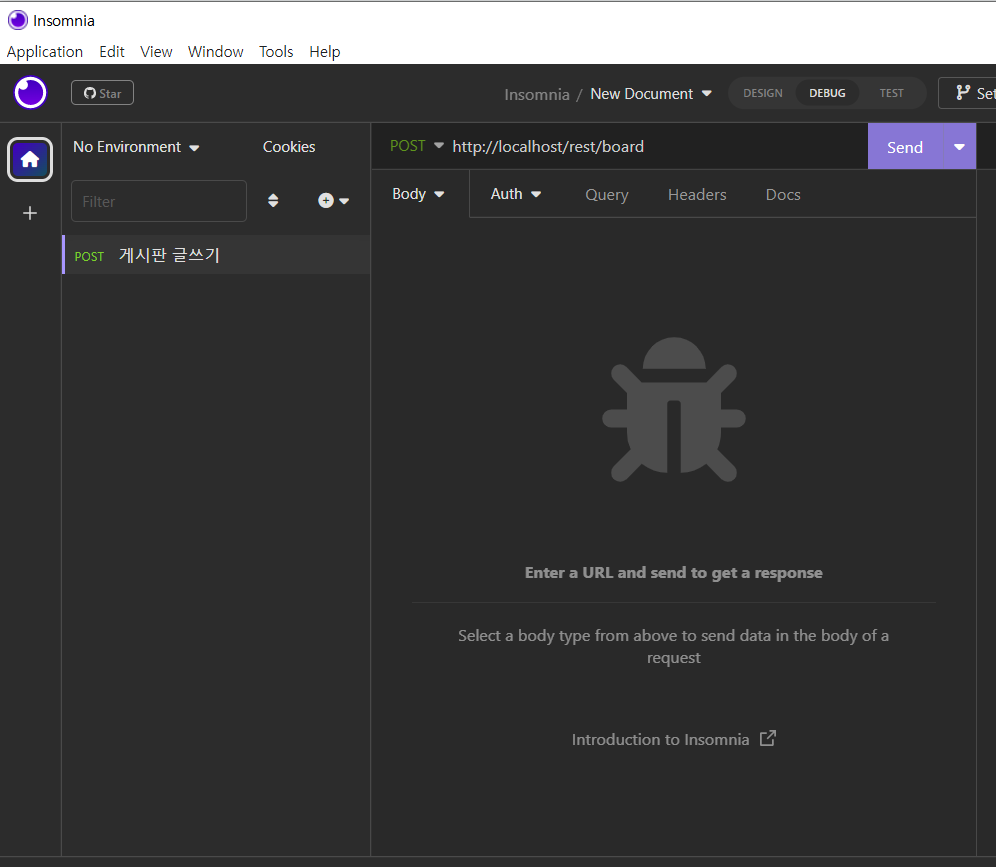Open the View menu
The height and width of the screenshot is (867, 996).
point(156,51)
